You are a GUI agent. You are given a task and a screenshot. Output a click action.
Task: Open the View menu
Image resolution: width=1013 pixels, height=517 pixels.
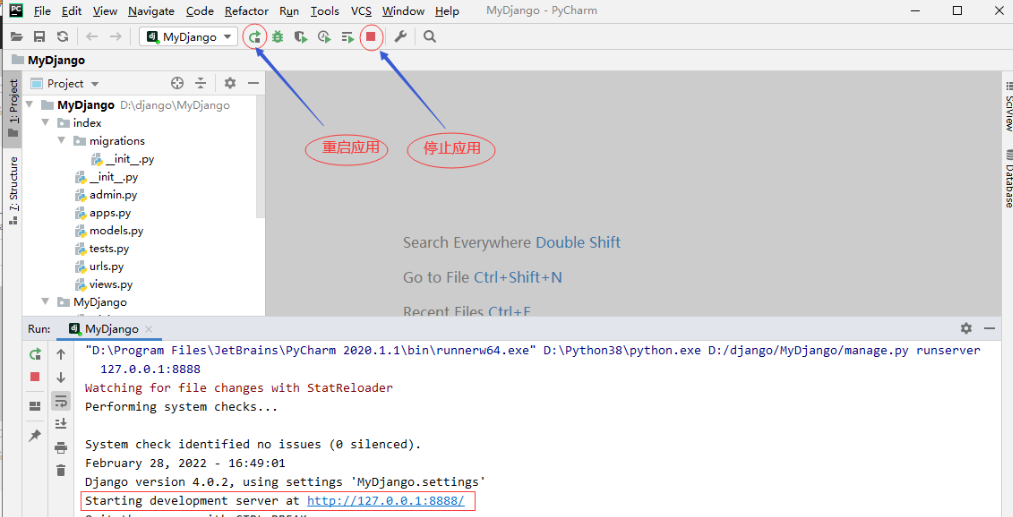click(x=105, y=11)
